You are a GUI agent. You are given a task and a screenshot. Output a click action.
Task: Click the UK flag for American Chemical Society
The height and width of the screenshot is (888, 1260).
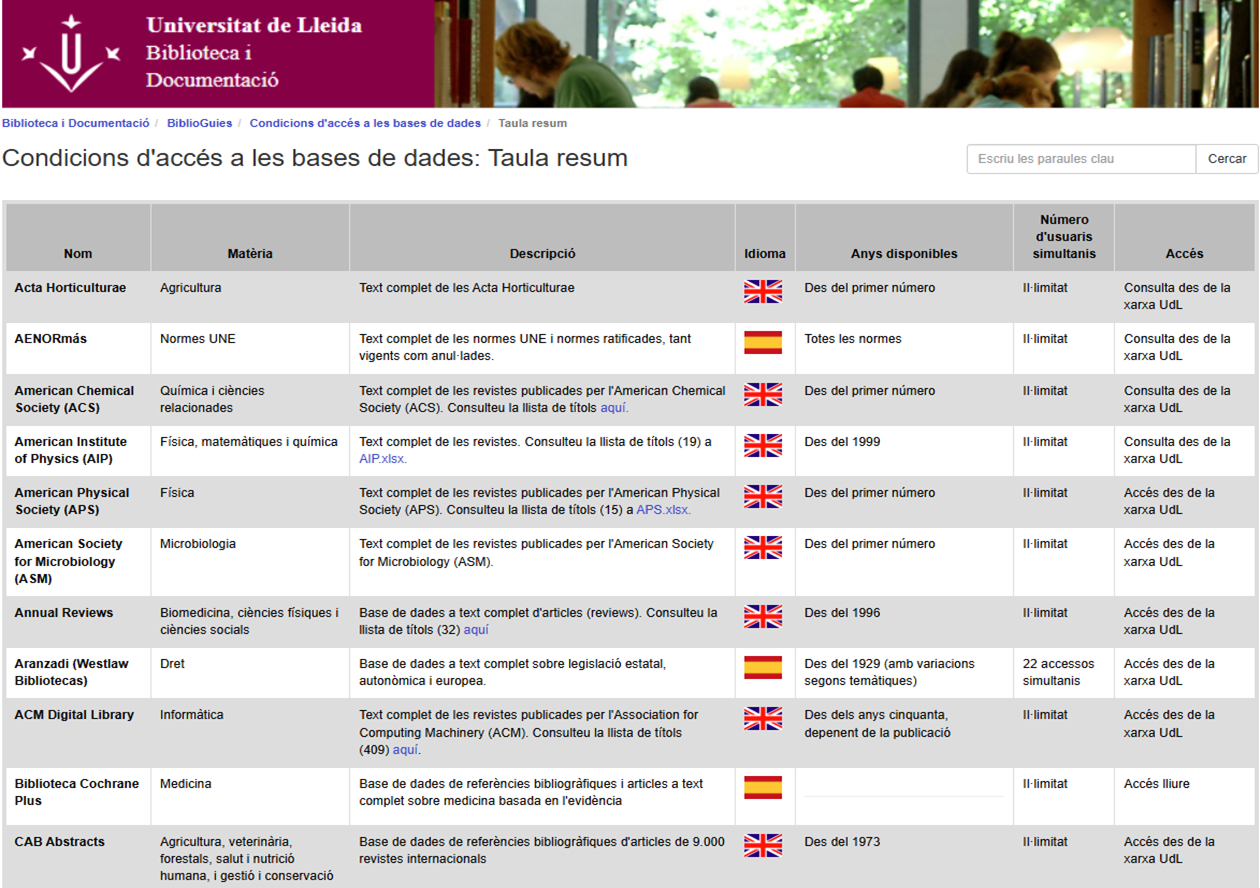764,395
